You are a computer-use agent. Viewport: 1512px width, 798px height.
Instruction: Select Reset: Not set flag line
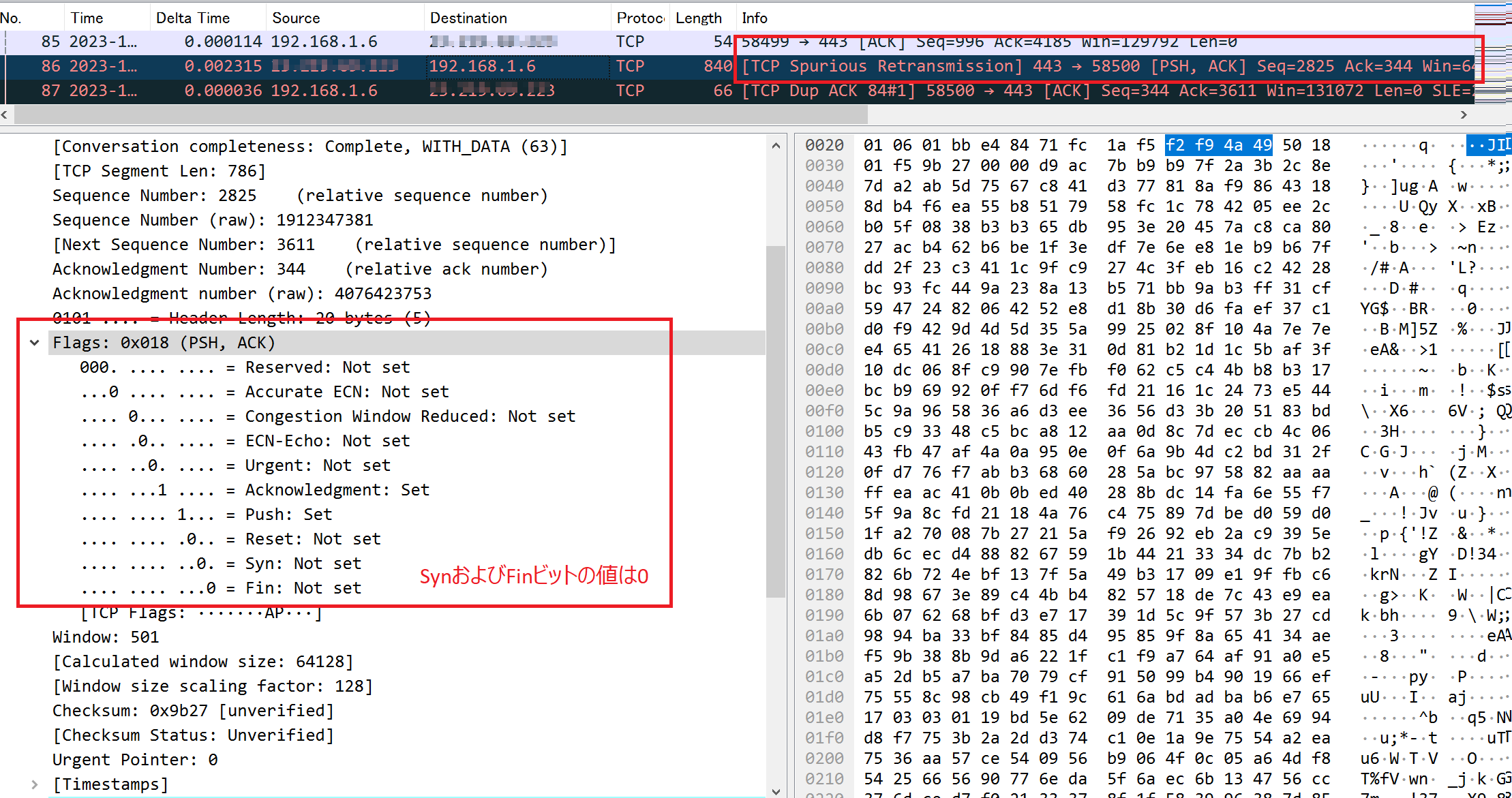(230, 539)
